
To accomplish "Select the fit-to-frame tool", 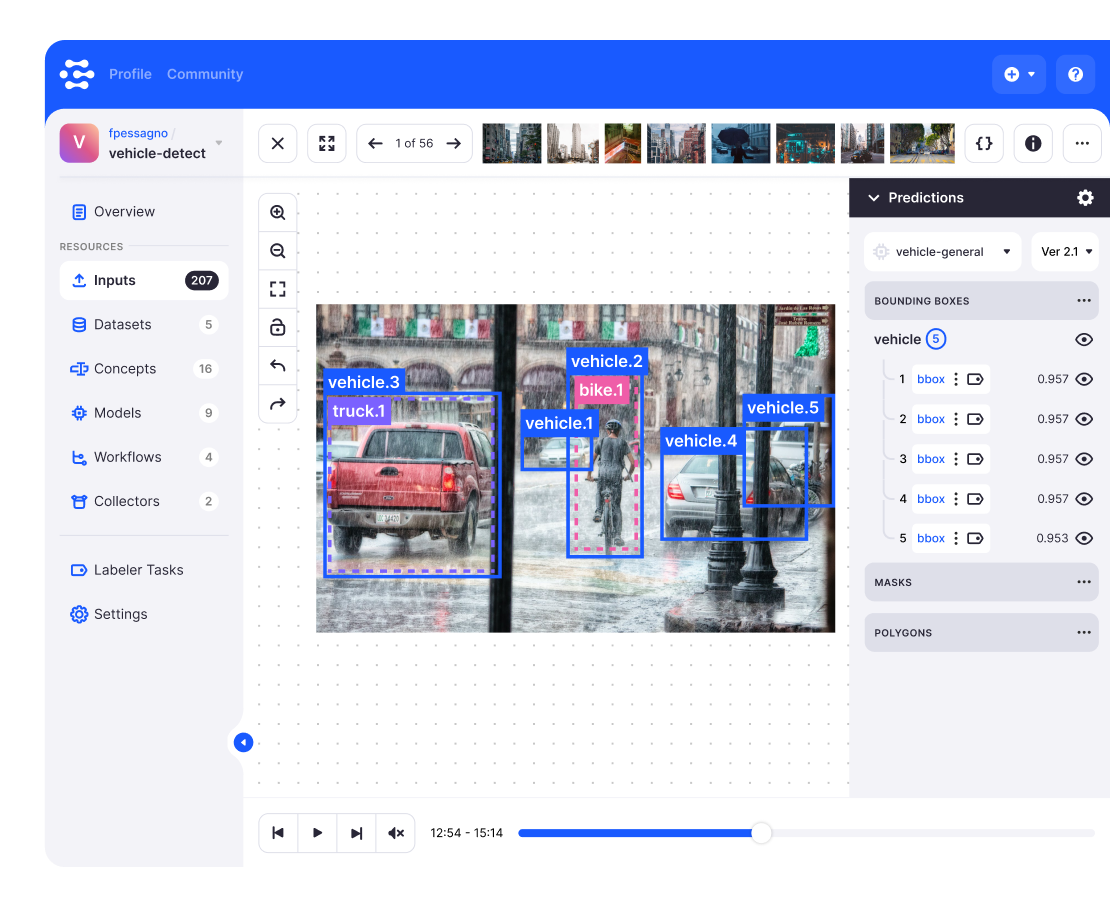I will (x=278, y=290).
